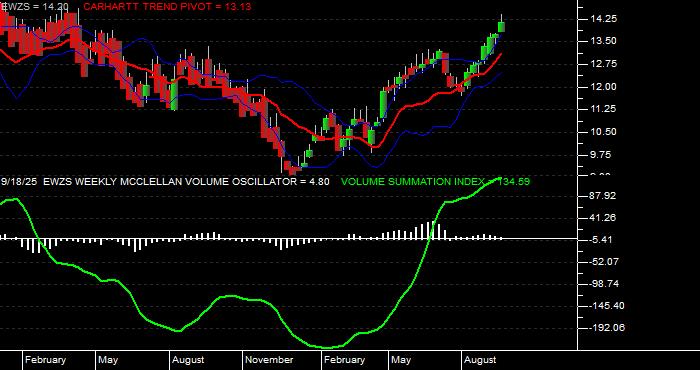Click the -145.40 oscillator axis value
This screenshot has height=370, width=700.
tap(606, 306)
